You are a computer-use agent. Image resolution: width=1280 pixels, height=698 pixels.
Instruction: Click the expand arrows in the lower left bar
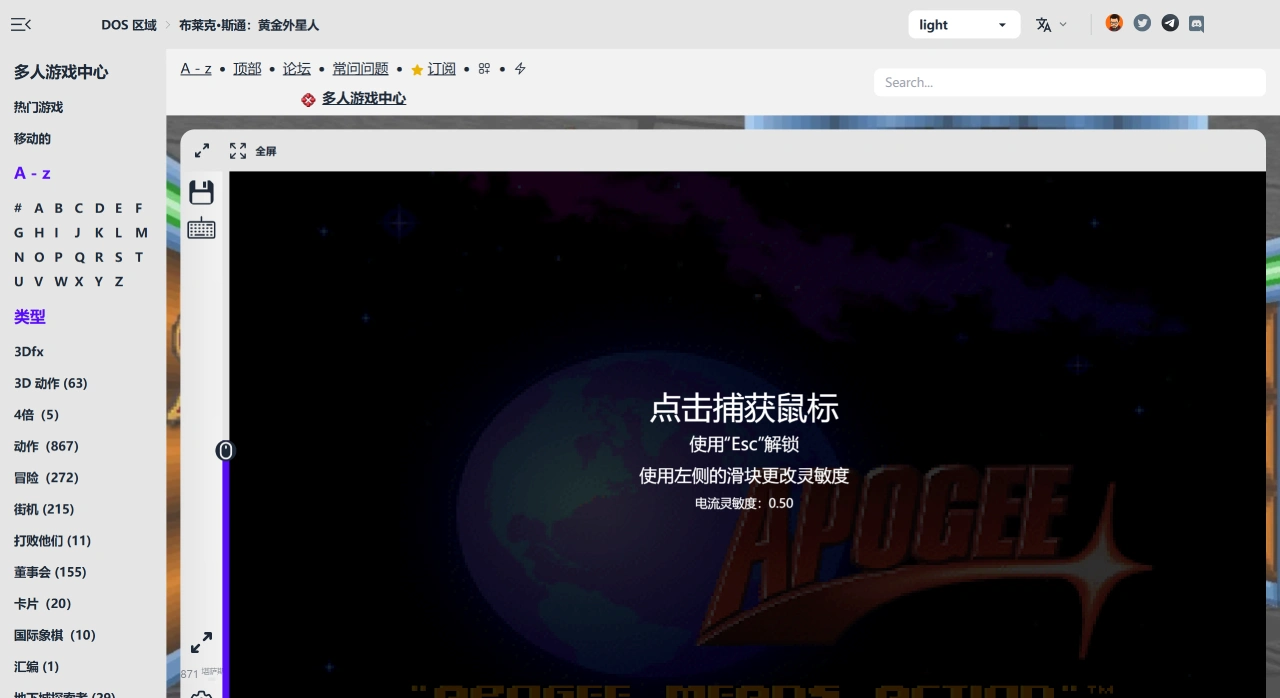point(201,642)
